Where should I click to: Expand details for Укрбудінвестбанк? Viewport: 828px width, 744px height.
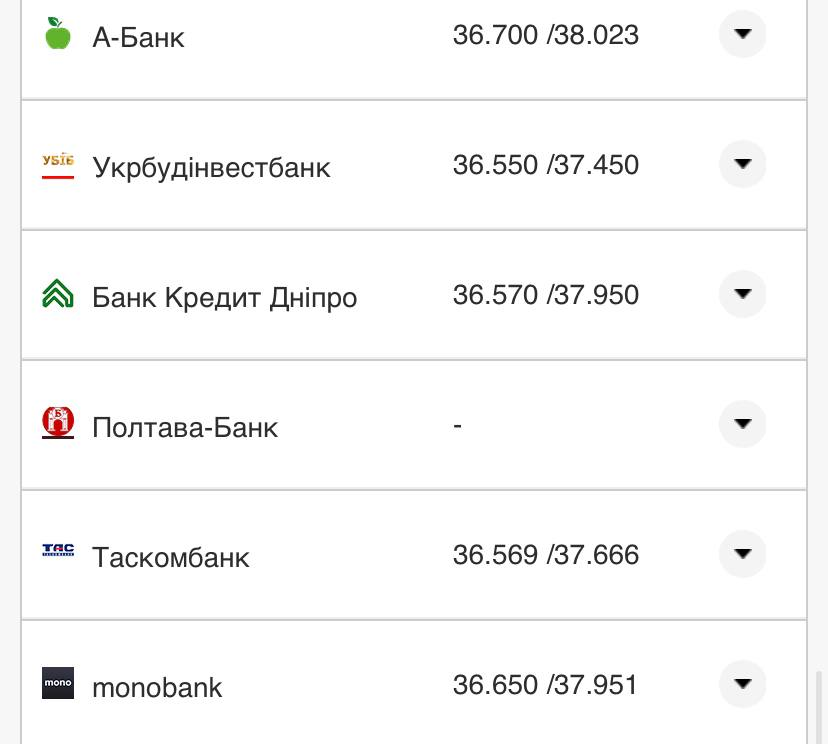[x=742, y=164]
